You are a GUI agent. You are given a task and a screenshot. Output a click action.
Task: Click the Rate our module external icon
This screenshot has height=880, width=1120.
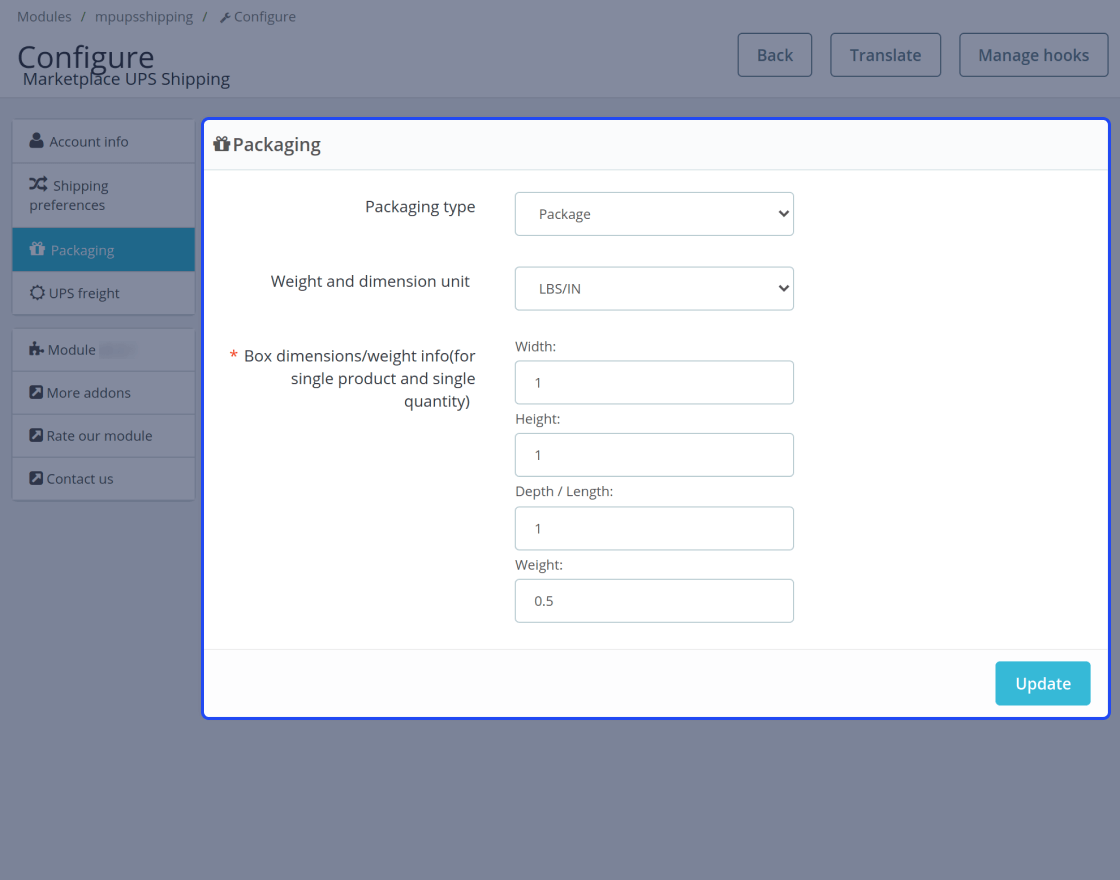[36, 435]
